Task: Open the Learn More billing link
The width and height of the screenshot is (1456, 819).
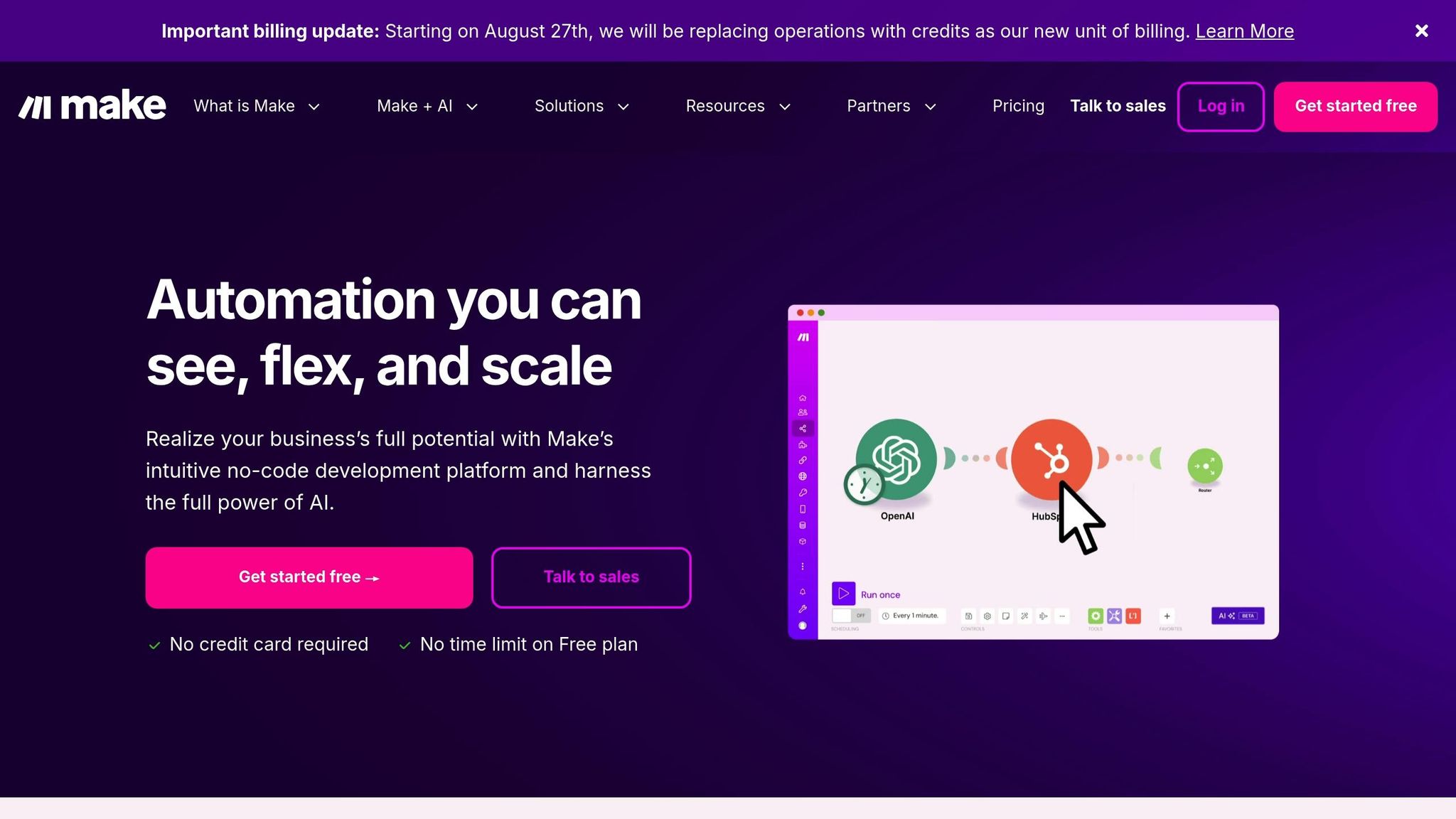Action: click(1244, 31)
